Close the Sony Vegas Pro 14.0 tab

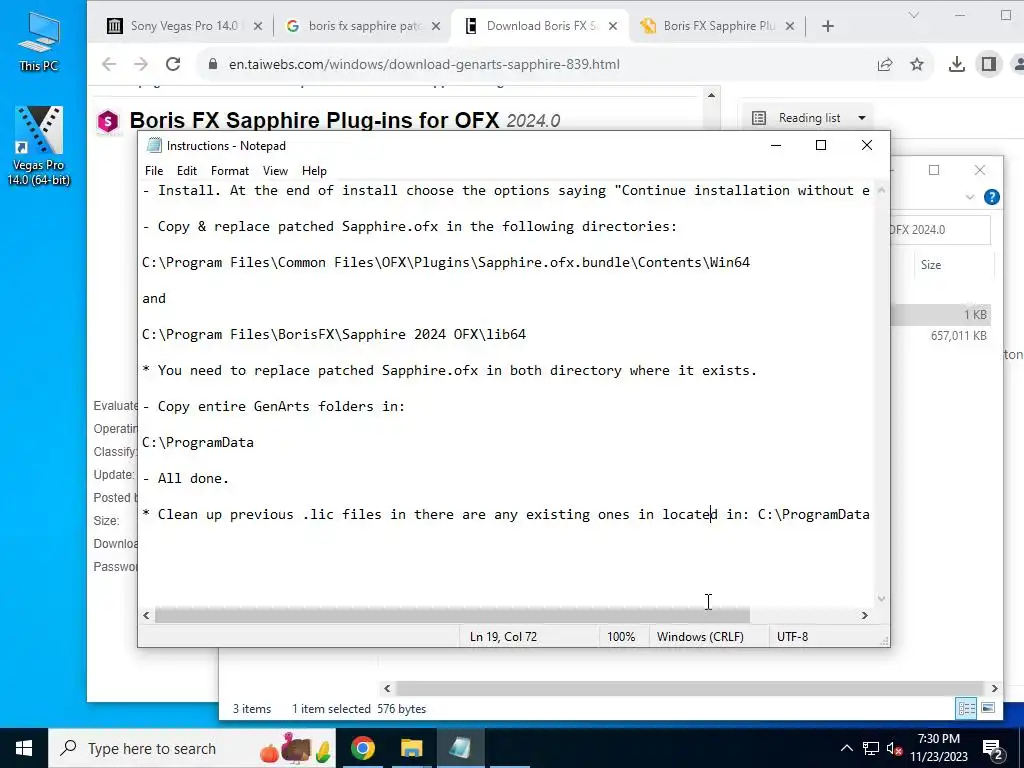(258, 26)
